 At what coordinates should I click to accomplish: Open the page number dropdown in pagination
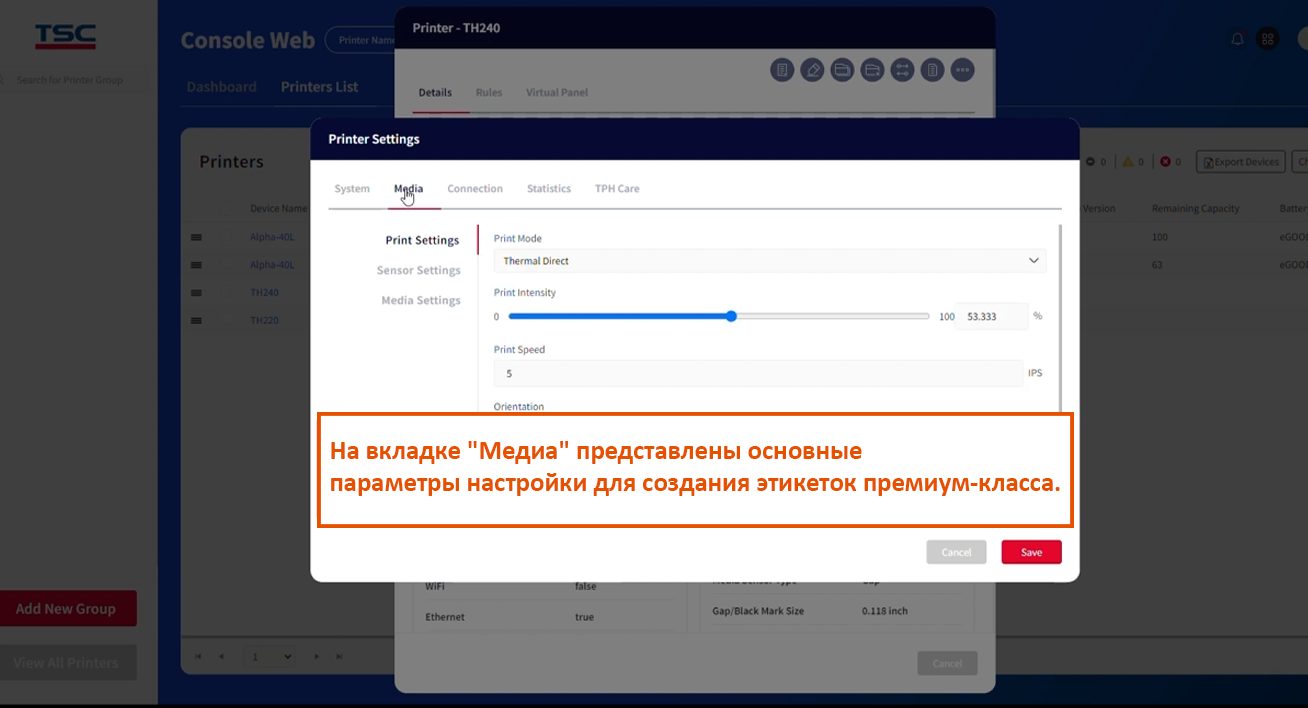[271, 657]
